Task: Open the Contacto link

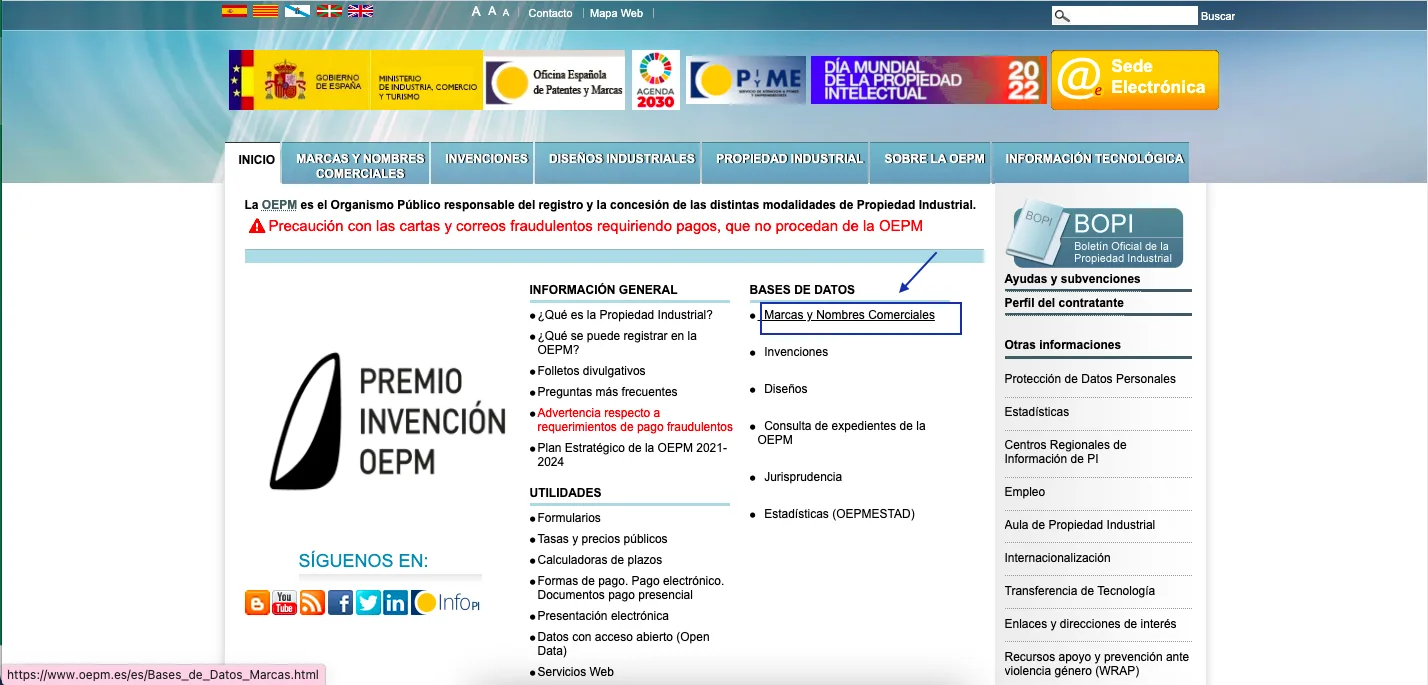Action: (550, 13)
